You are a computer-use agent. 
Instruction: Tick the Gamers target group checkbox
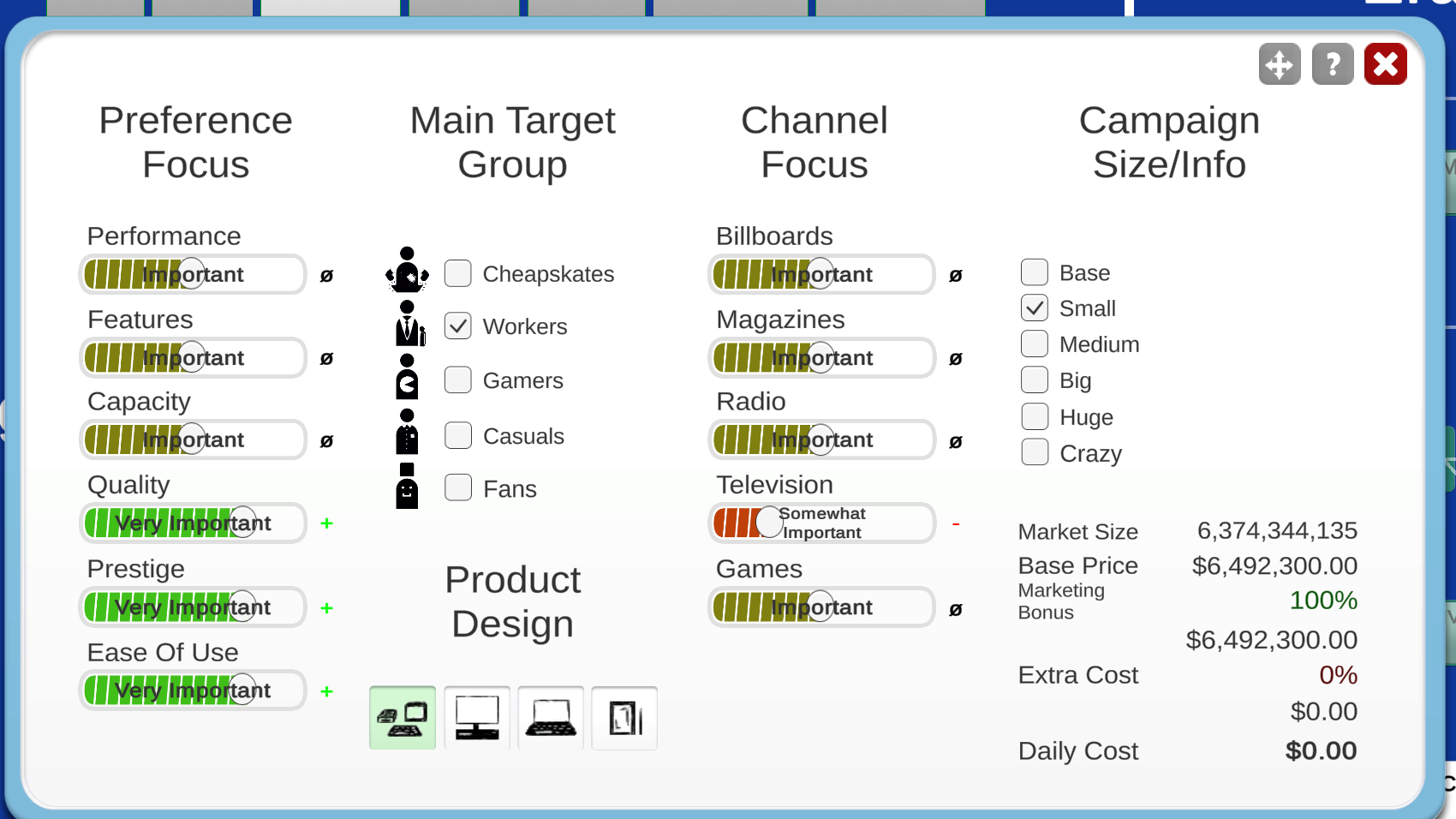(458, 380)
